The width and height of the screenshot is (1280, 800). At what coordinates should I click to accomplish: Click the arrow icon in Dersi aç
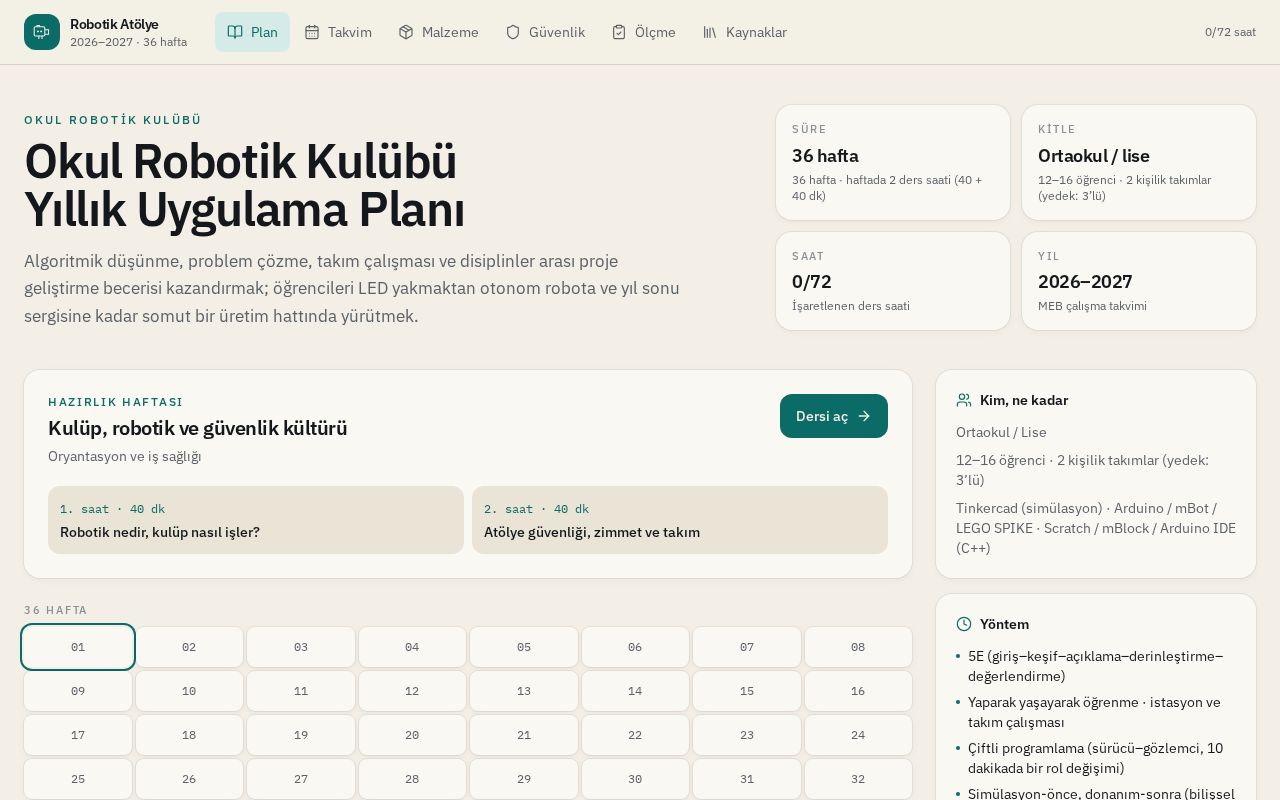(864, 416)
